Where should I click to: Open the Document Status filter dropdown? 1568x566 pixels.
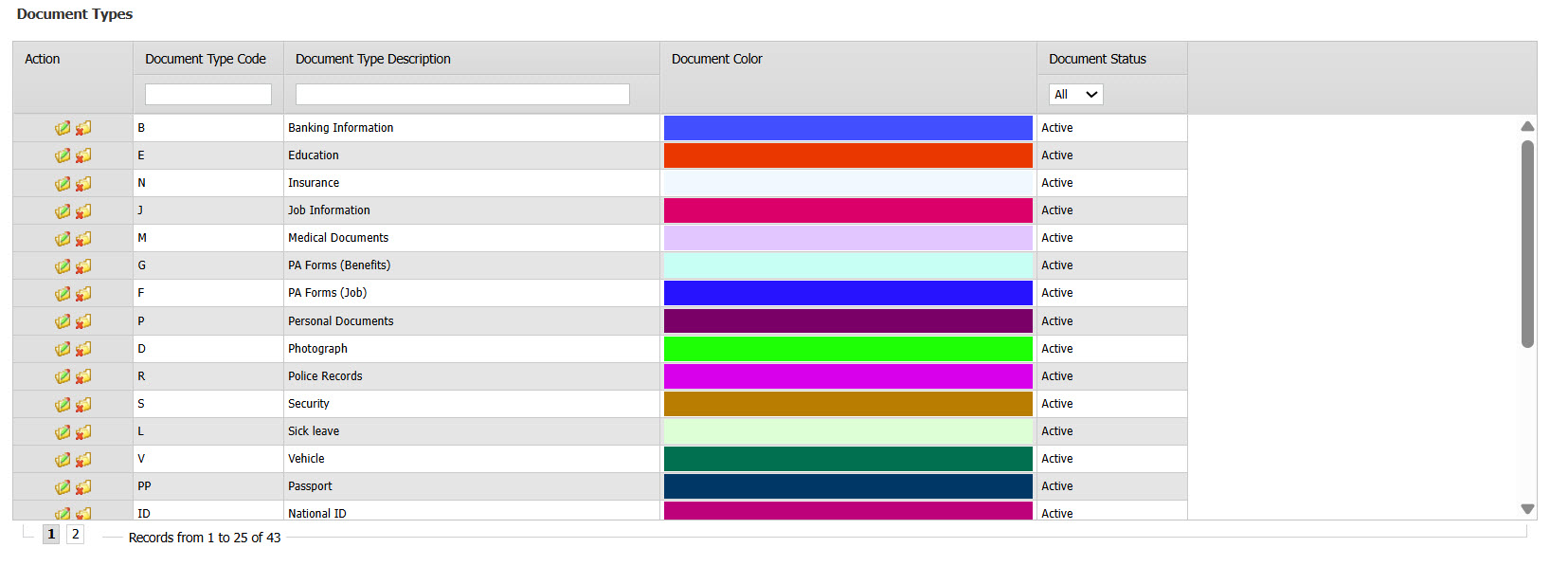[1075, 94]
